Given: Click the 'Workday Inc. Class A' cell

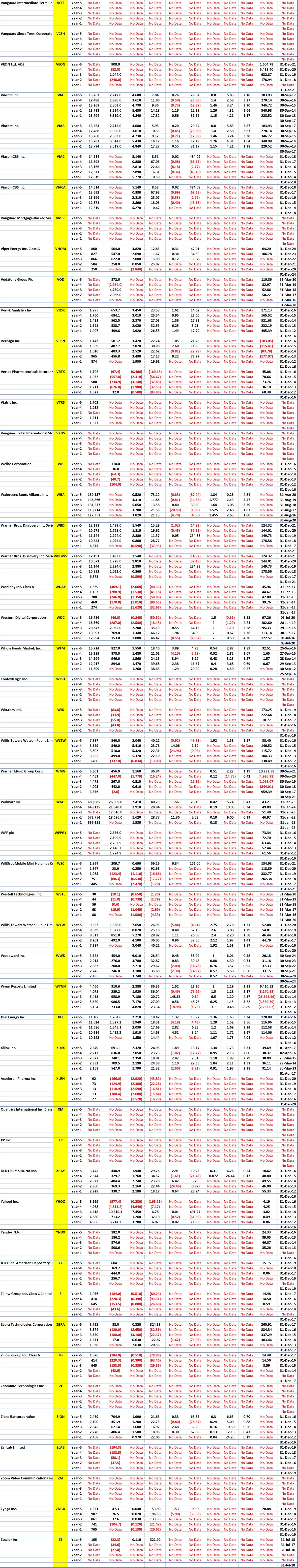Looking at the screenshot, I should (x=26, y=586).
